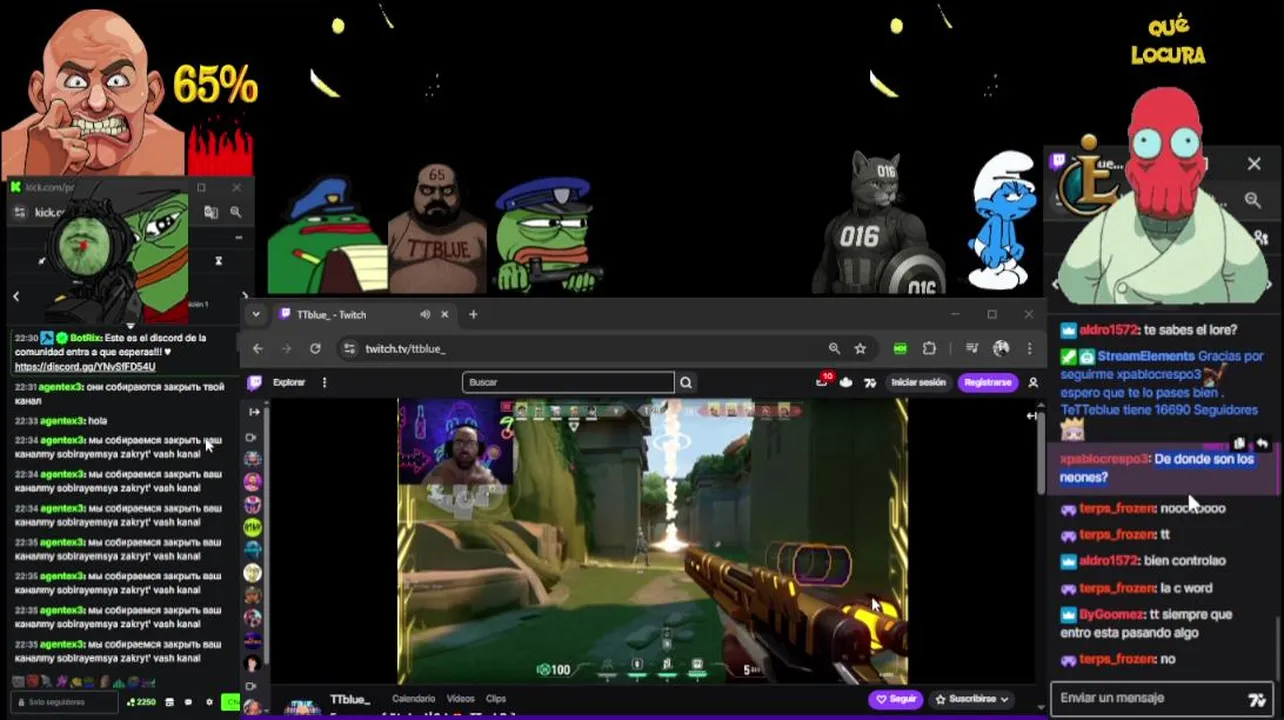The width and height of the screenshot is (1284, 720).
Task: Click the Kick chat Solo seguidores input
Action: (x=62, y=702)
